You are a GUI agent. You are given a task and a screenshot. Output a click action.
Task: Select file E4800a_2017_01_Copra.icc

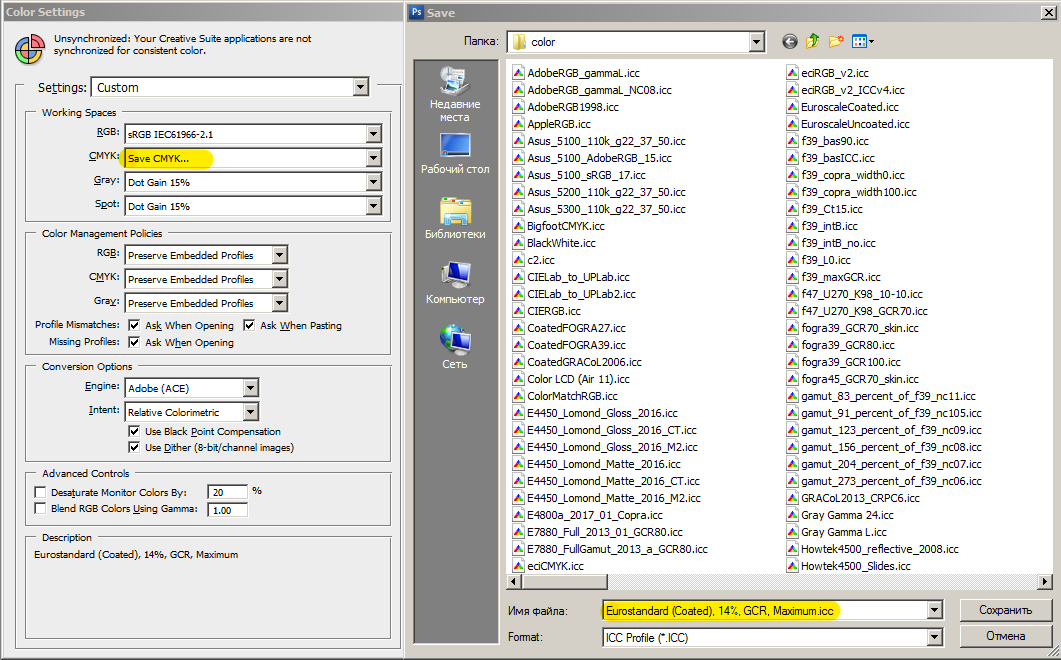pos(595,515)
